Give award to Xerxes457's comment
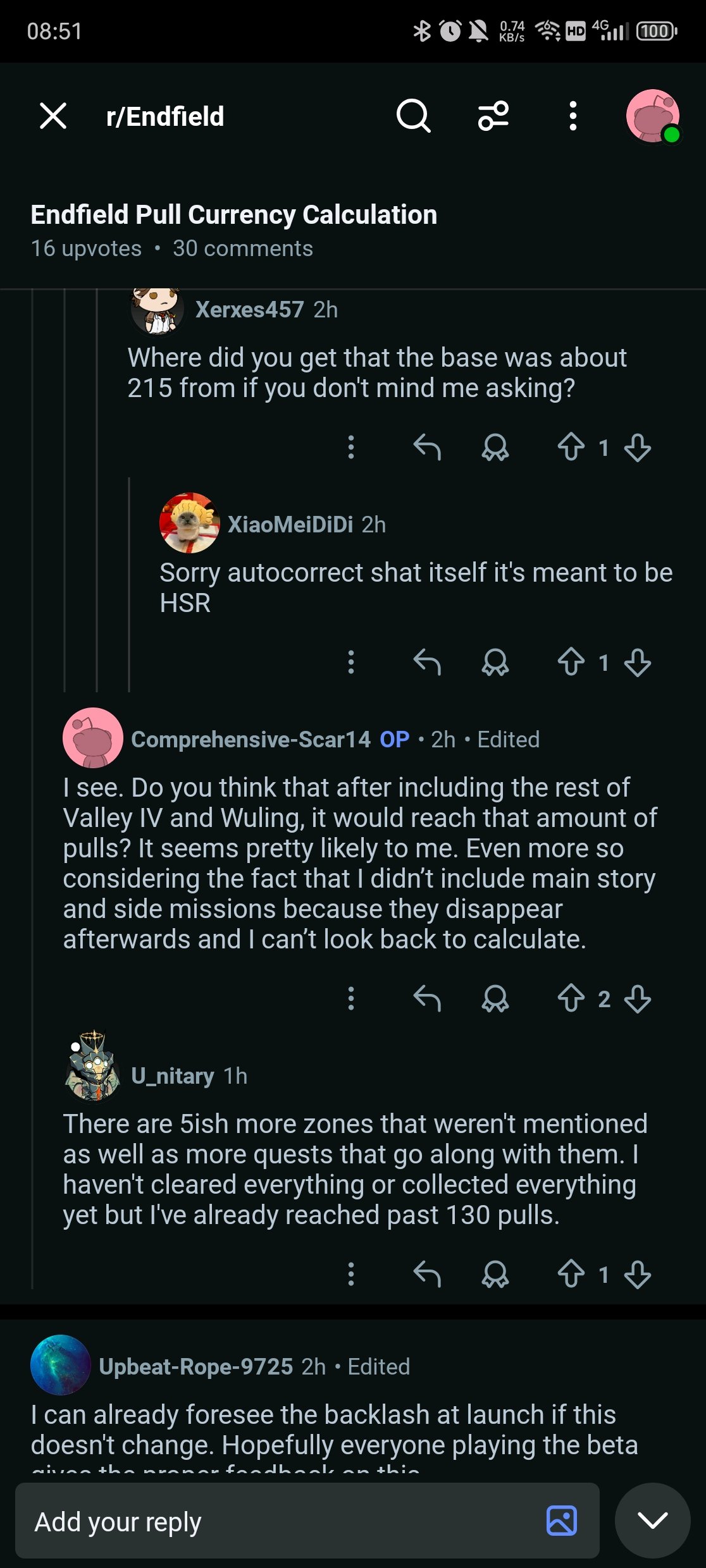 tap(495, 447)
